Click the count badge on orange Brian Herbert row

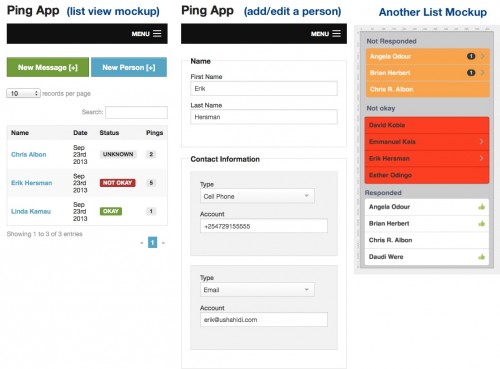pyautogui.click(x=471, y=72)
